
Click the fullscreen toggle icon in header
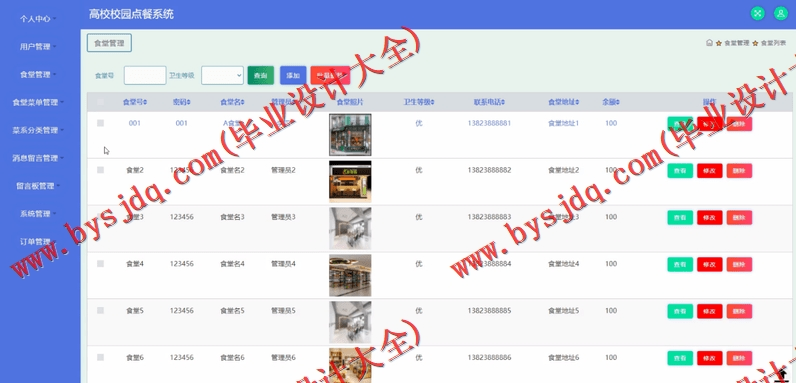(x=757, y=14)
